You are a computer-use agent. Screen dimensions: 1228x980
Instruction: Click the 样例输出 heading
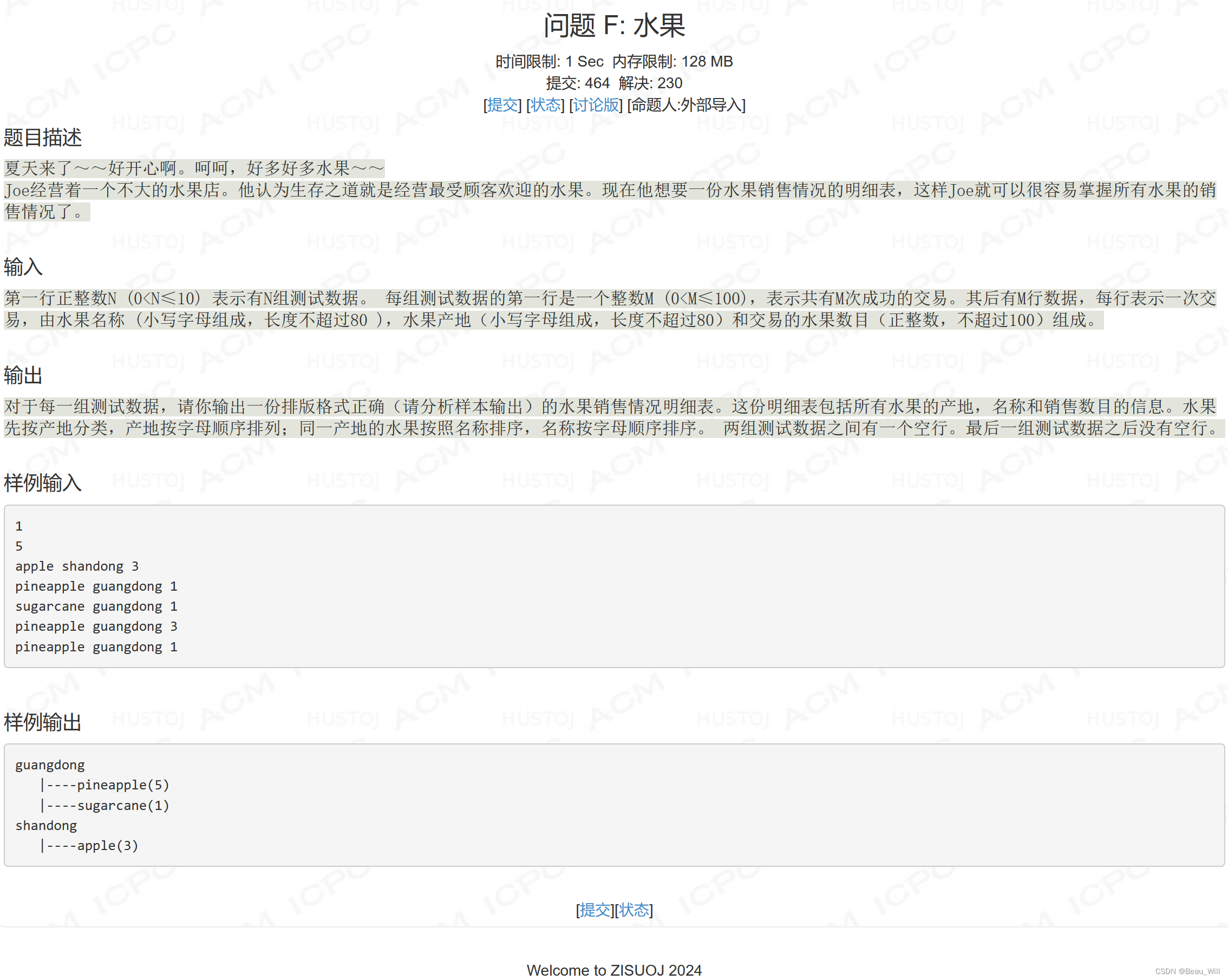tap(43, 722)
